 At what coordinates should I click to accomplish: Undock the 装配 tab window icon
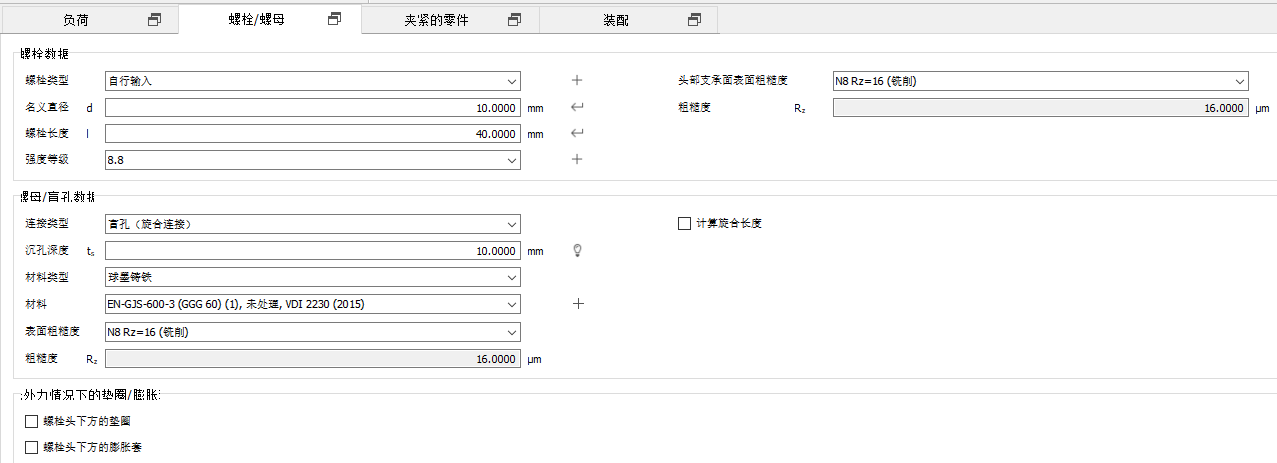point(694,20)
